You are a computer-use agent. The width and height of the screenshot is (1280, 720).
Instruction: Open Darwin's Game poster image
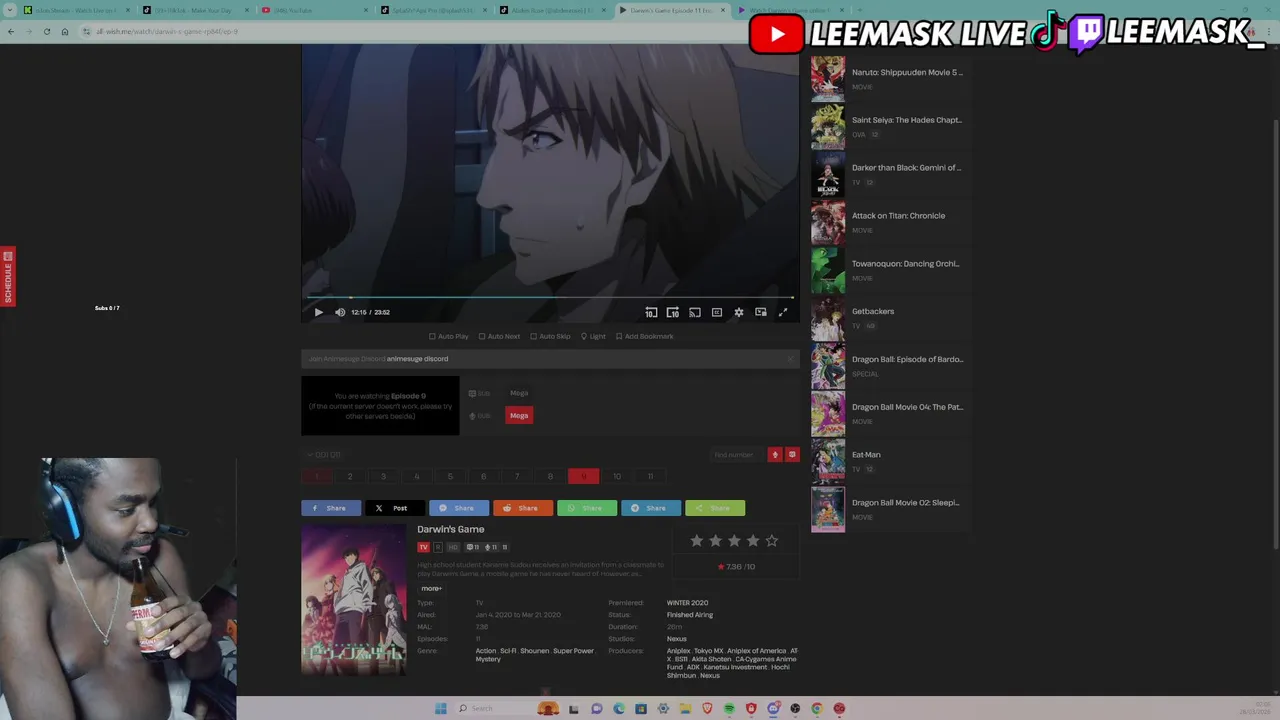[354, 600]
